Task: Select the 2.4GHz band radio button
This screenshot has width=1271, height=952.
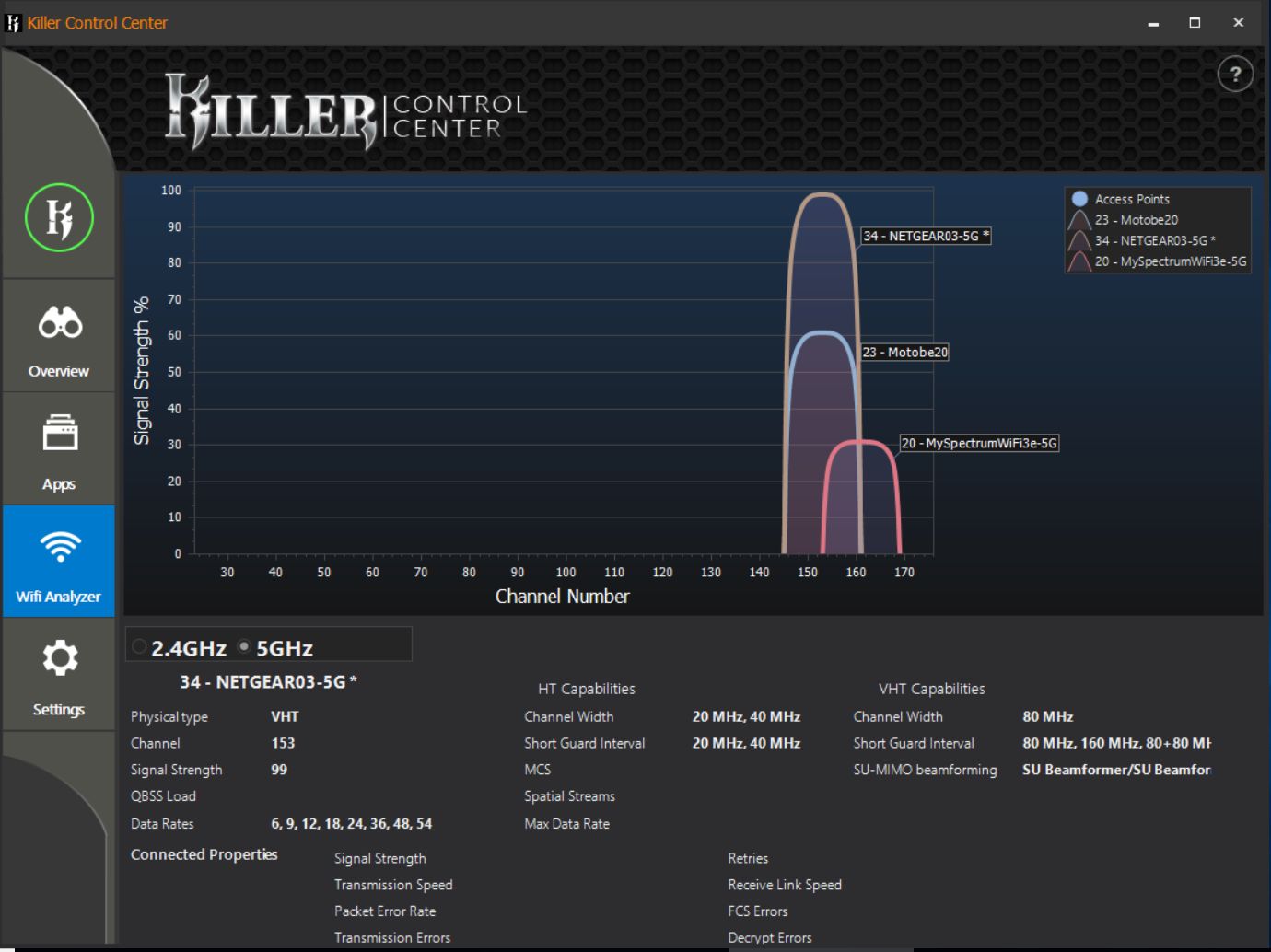Action: [x=139, y=646]
